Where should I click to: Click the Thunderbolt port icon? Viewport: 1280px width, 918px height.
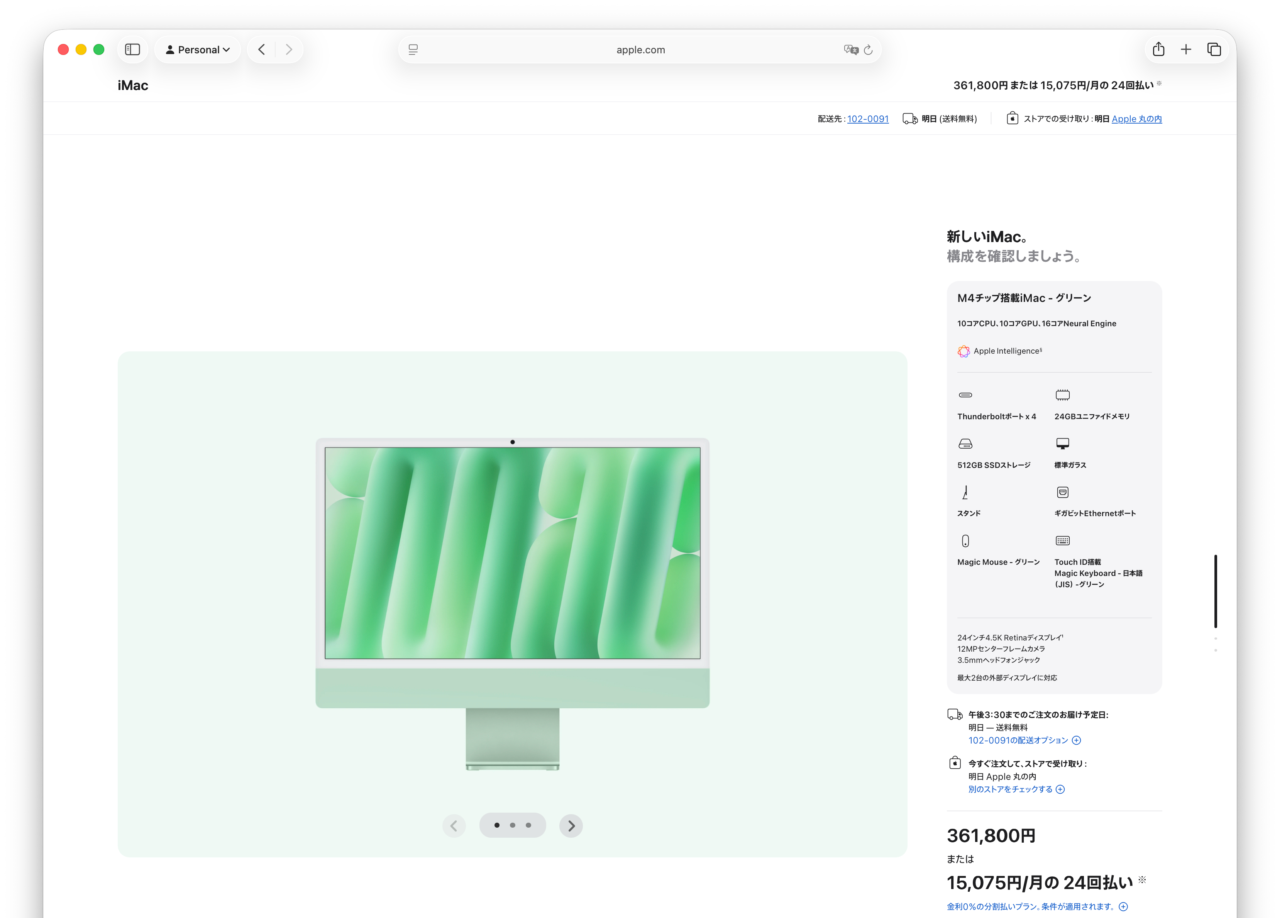point(965,395)
